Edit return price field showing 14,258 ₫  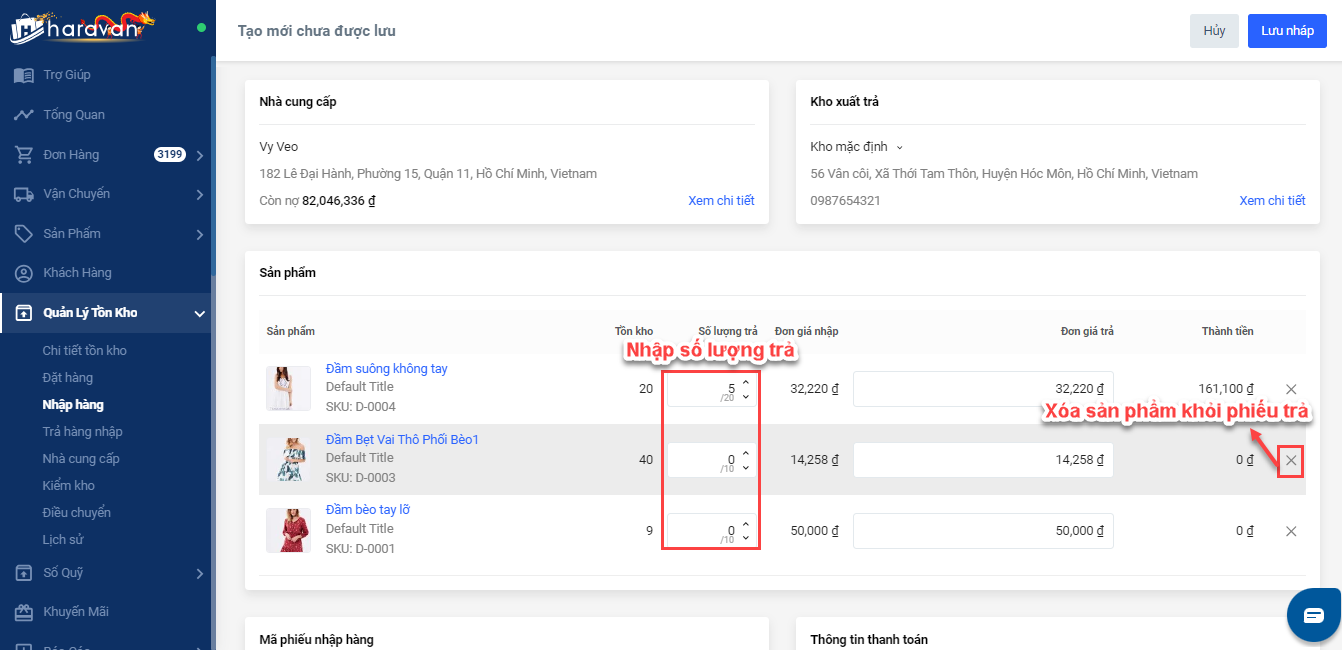tap(983, 460)
